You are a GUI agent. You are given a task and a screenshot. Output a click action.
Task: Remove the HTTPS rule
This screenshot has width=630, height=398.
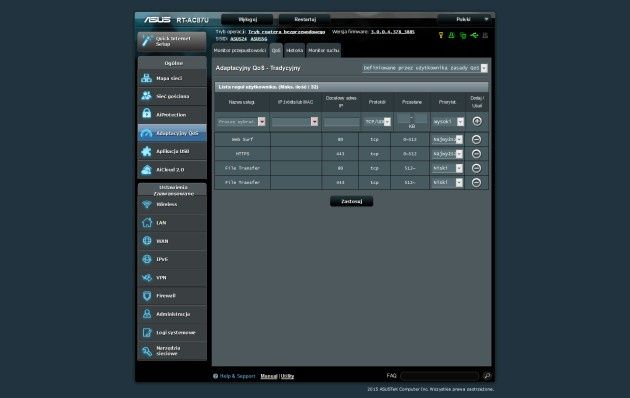click(477, 154)
